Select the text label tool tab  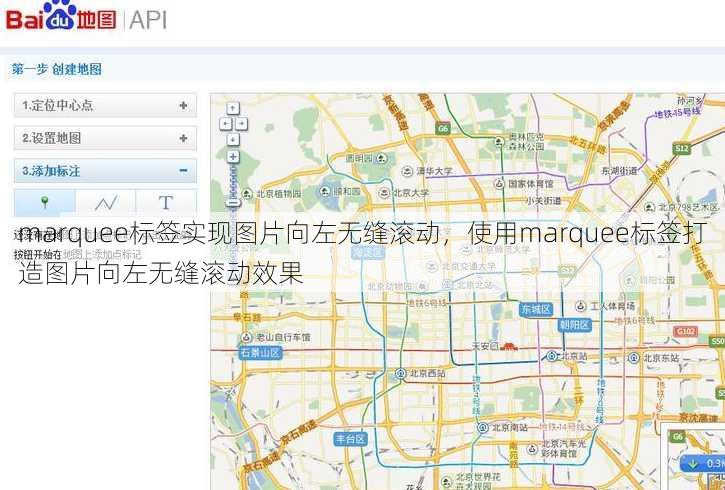[x=166, y=202]
